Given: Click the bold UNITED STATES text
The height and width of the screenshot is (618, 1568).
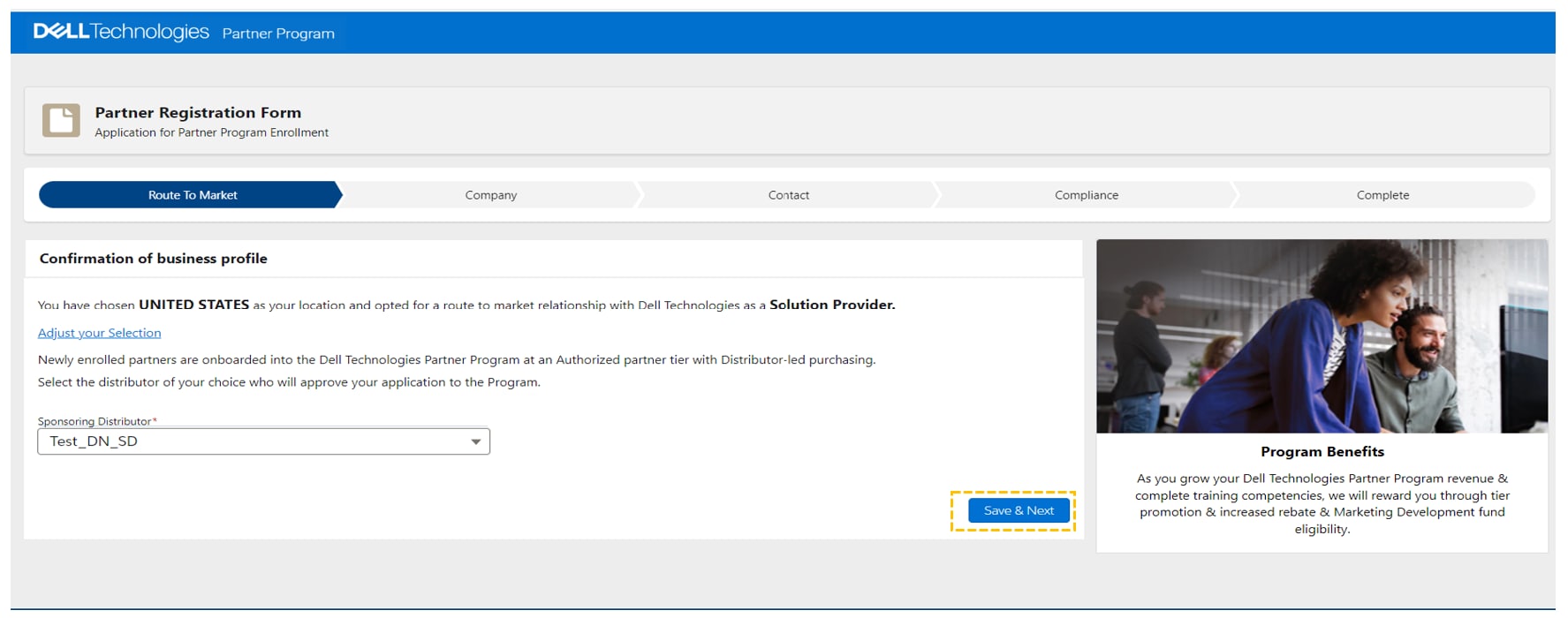Looking at the screenshot, I should click(193, 305).
